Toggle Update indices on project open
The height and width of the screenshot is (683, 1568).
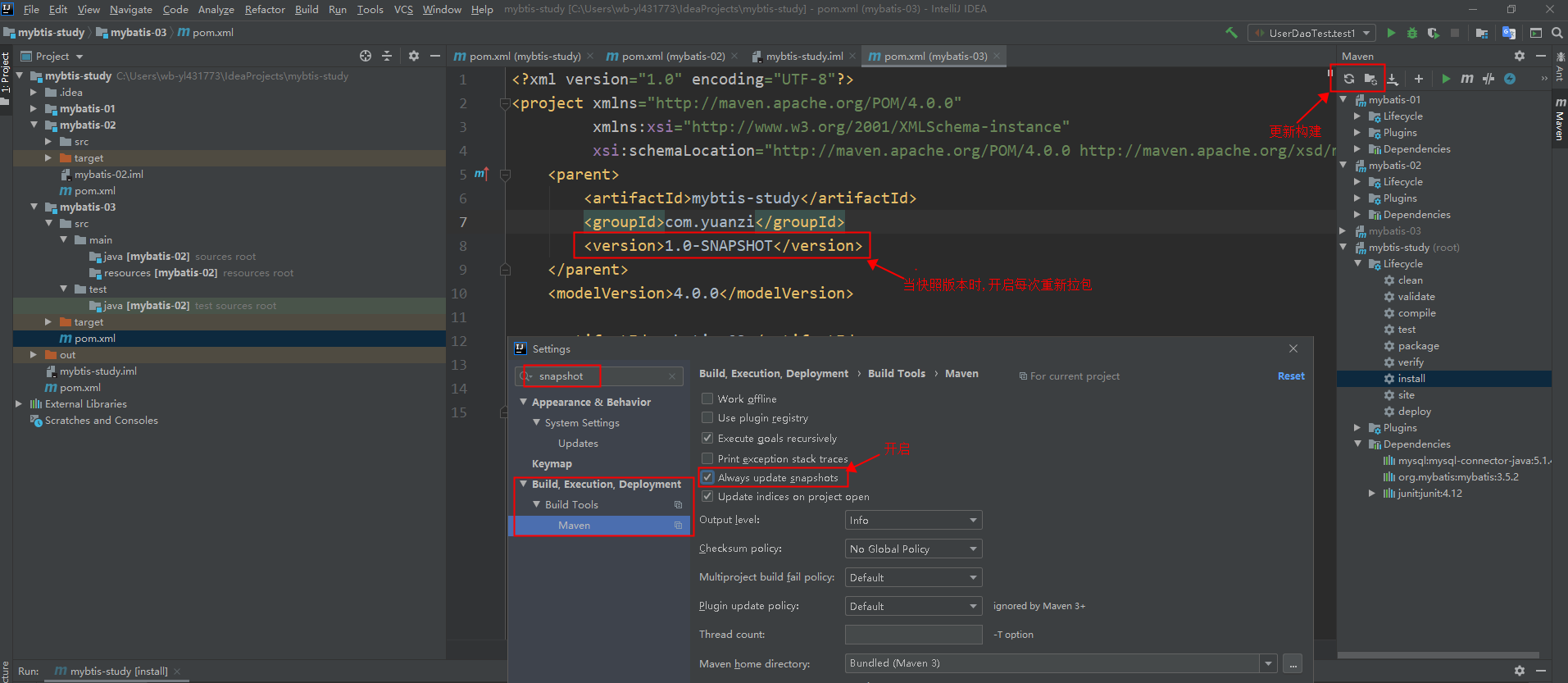(x=707, y=496)
